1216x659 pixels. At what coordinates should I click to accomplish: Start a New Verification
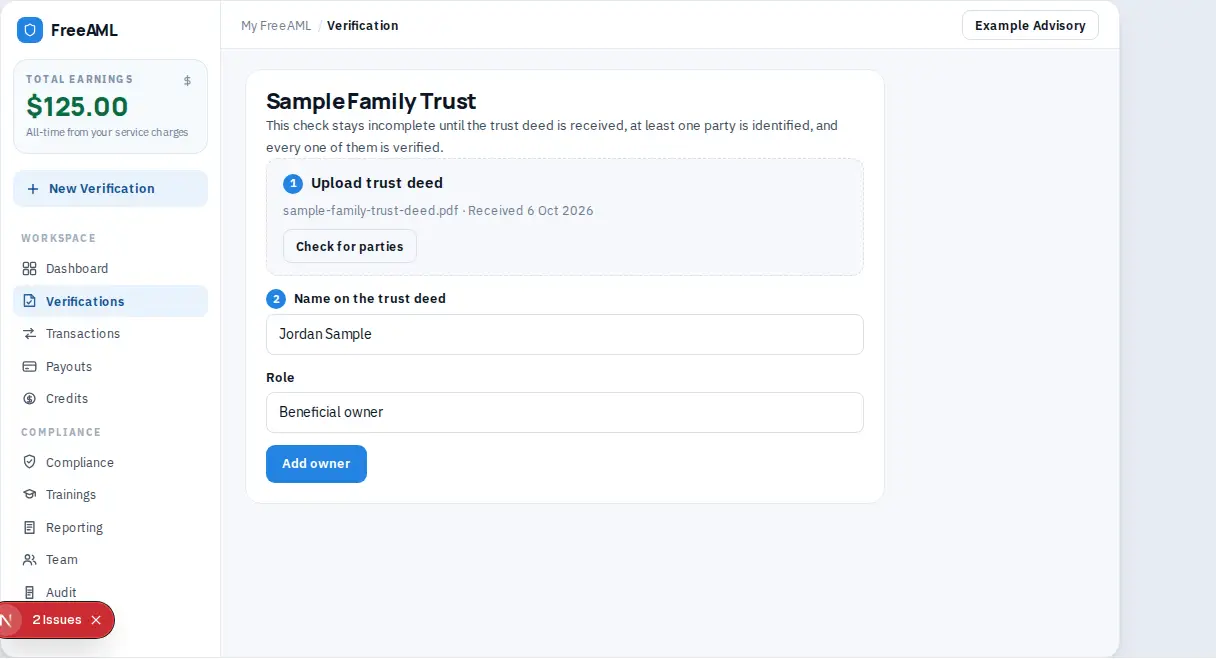pos(110,189)
